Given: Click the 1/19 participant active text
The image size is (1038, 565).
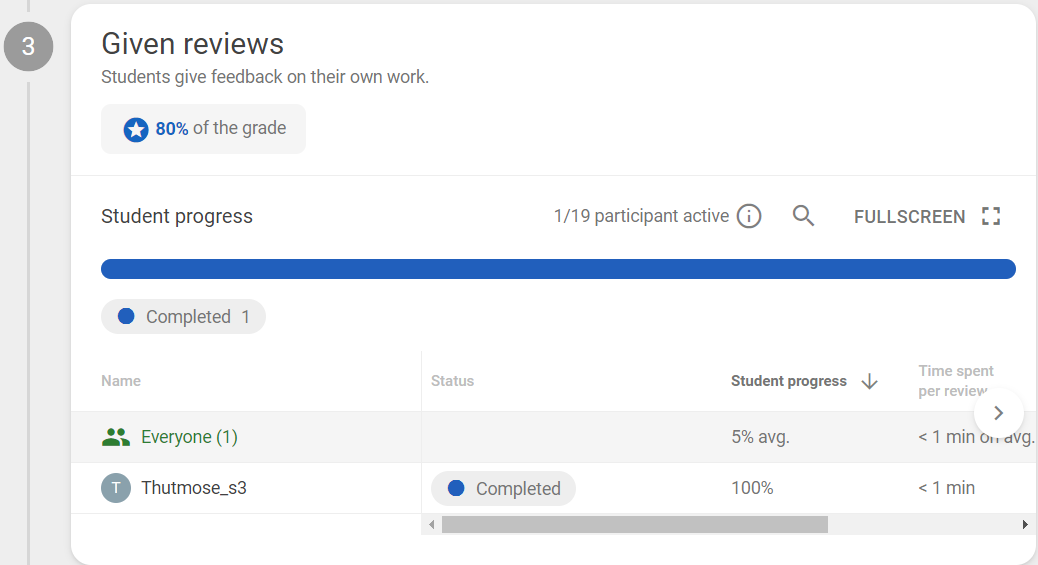Looking at the screenshot, I should pyautogui.click(x=641, y=216).
